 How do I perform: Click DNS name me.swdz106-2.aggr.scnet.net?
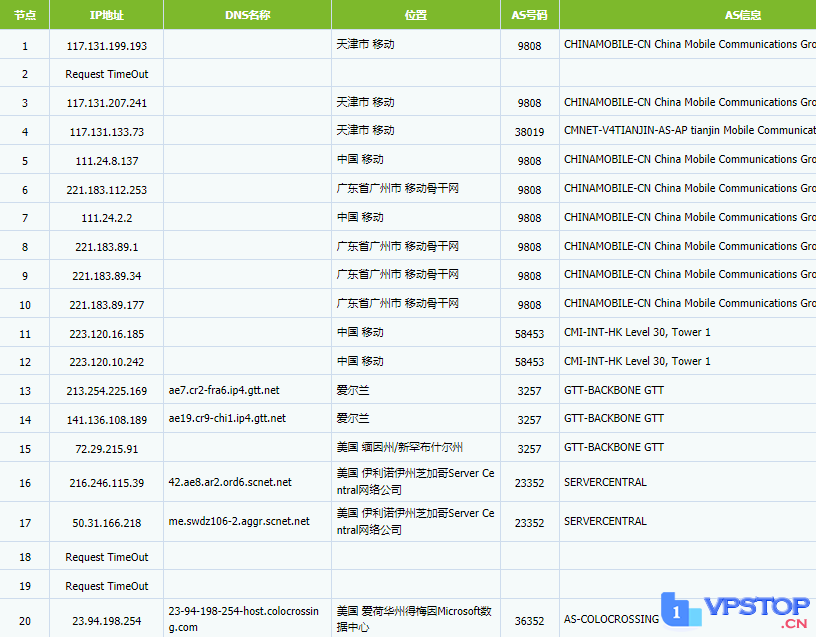click(x=239, y=521)
